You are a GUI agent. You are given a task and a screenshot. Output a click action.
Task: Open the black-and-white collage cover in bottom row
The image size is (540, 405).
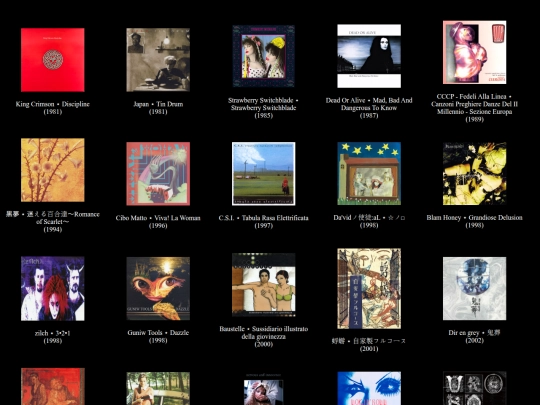(x=475, y=388)
